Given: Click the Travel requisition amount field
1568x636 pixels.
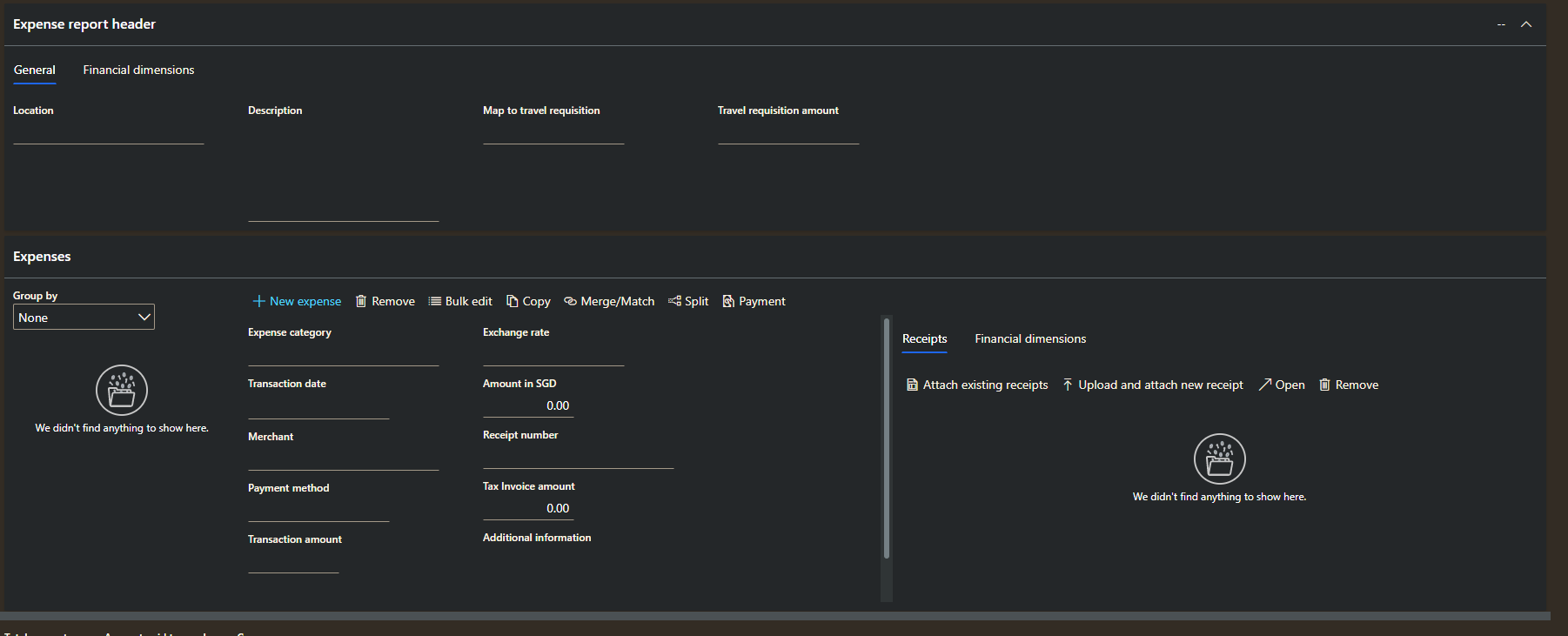Looking at the screenshot, I should (788, 132).
